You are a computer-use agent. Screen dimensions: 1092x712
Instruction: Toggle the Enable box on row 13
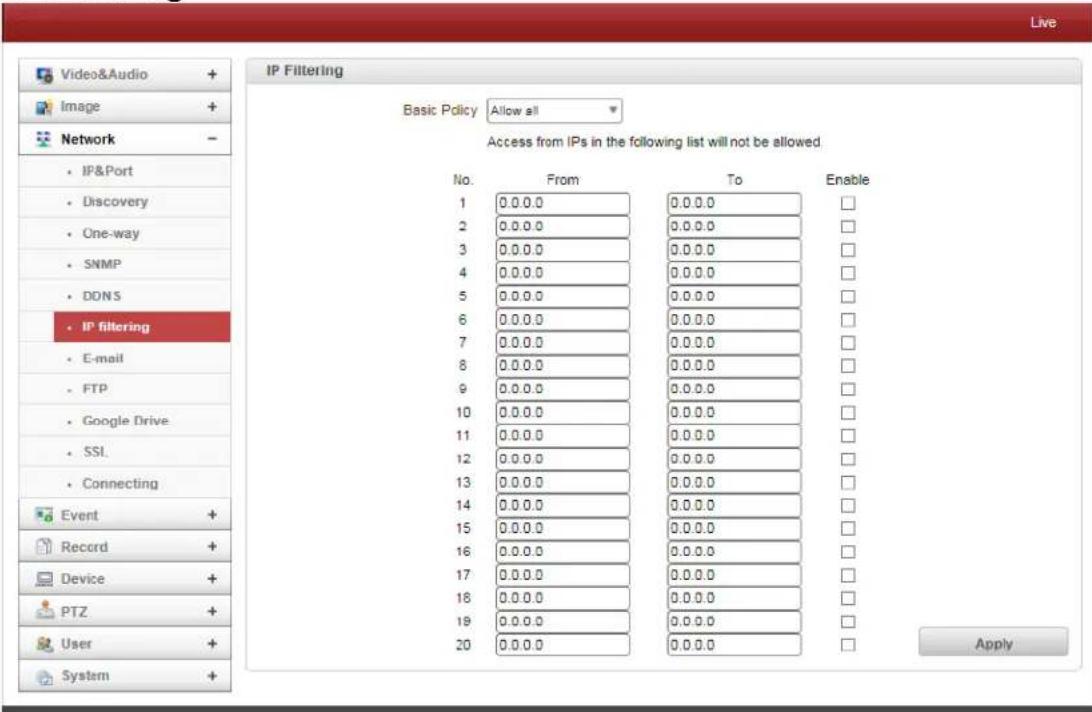click(x=848, y=482)
